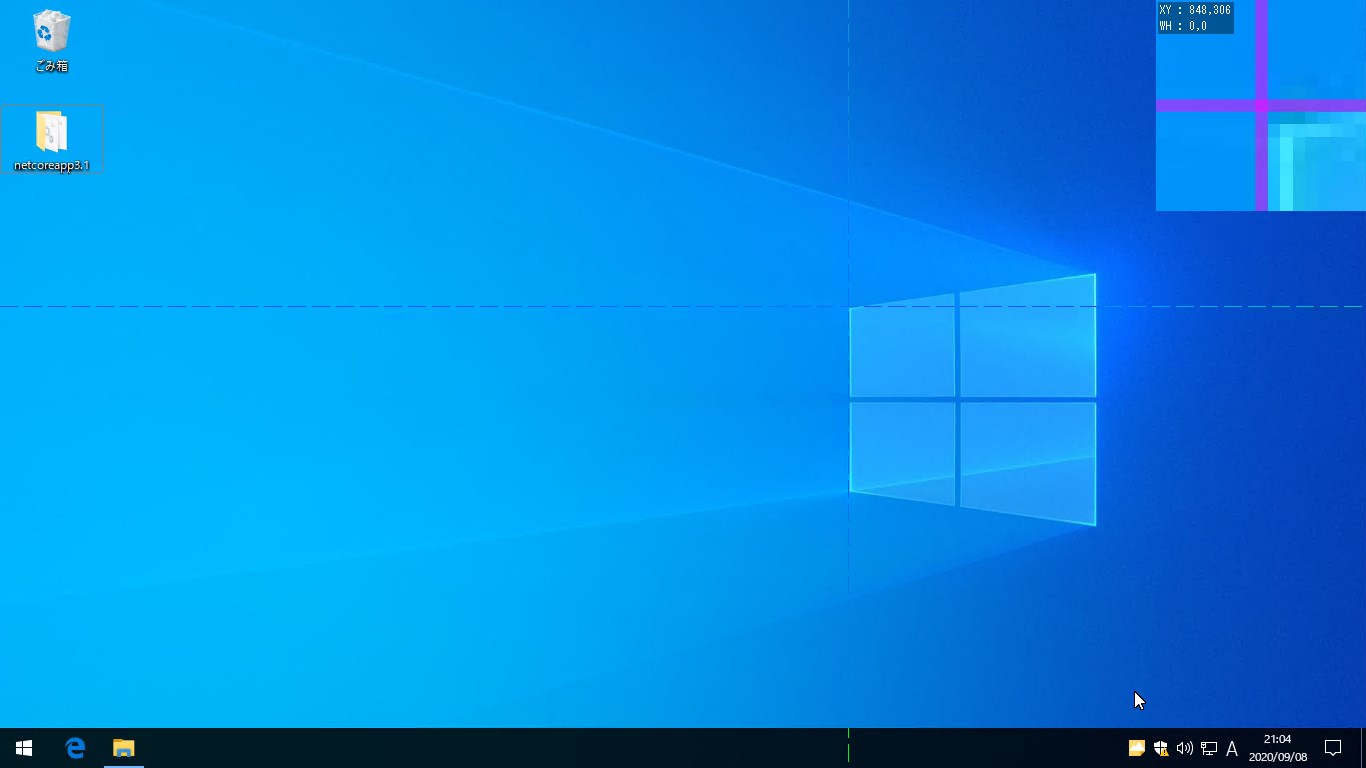Open the clock showing 21:04
The image size is (1366, 768).
click(x=1277, y=748)
